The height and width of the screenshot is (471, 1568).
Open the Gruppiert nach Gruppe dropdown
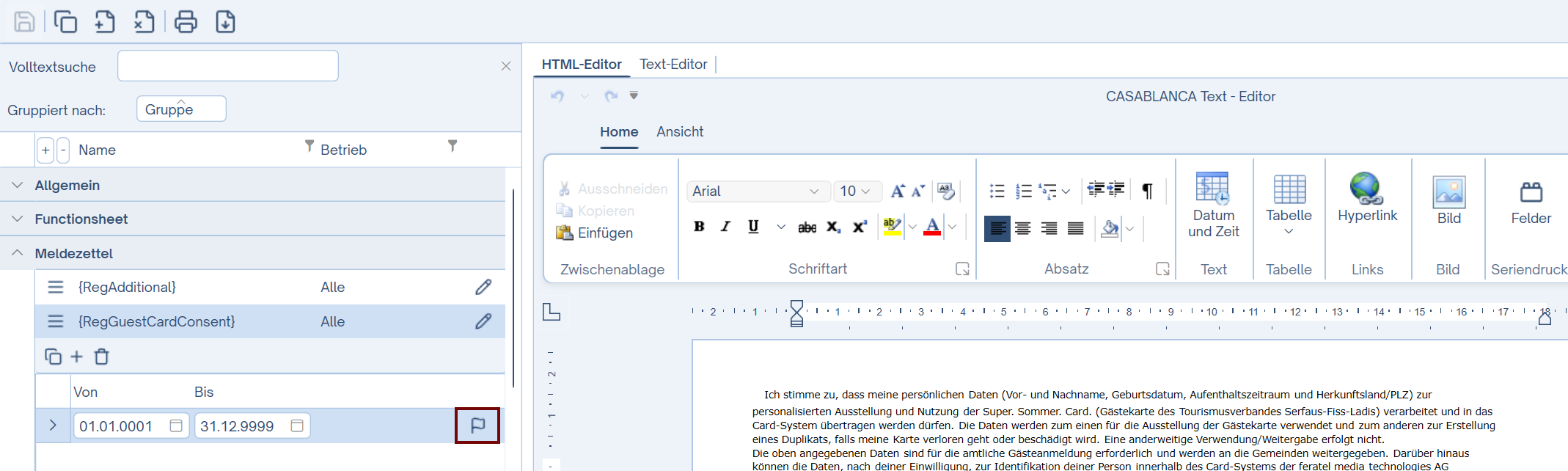[181, 109]
